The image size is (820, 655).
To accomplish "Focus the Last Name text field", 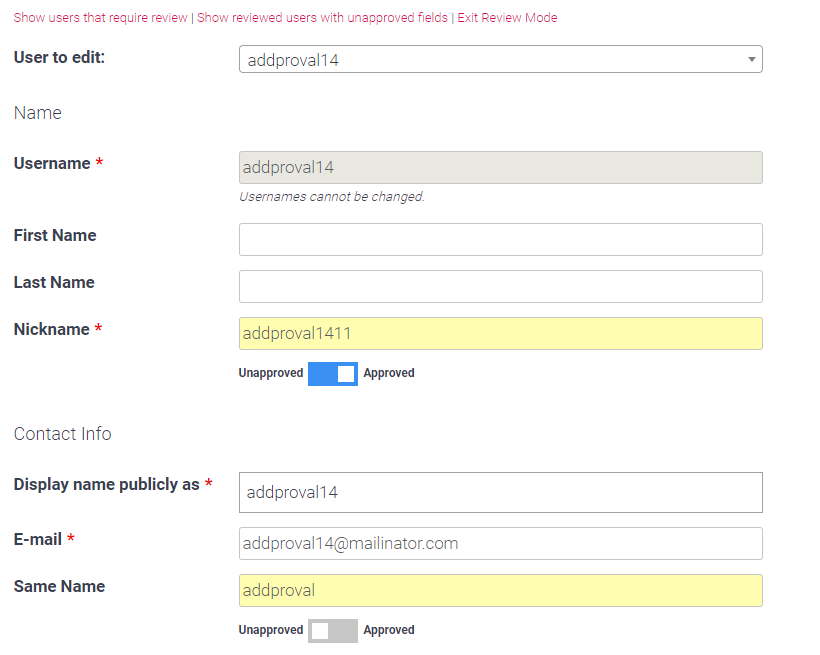I will 500,286.
